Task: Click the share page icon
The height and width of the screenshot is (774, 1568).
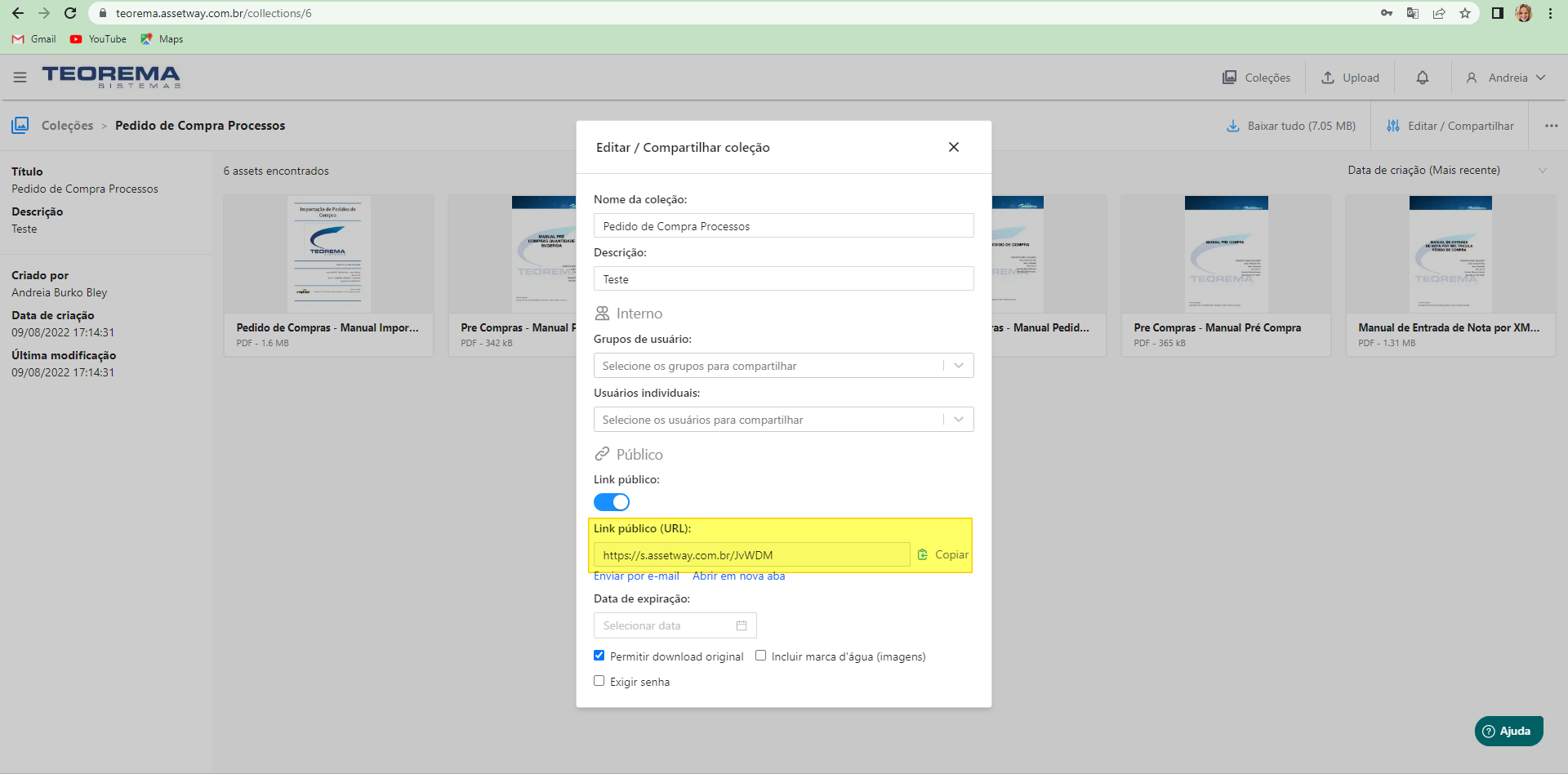Action: pyautogui.click(x=1439, y=13)
